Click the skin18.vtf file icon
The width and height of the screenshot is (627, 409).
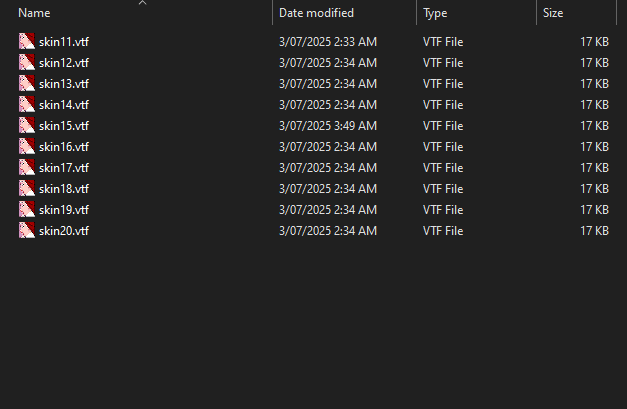26,189
